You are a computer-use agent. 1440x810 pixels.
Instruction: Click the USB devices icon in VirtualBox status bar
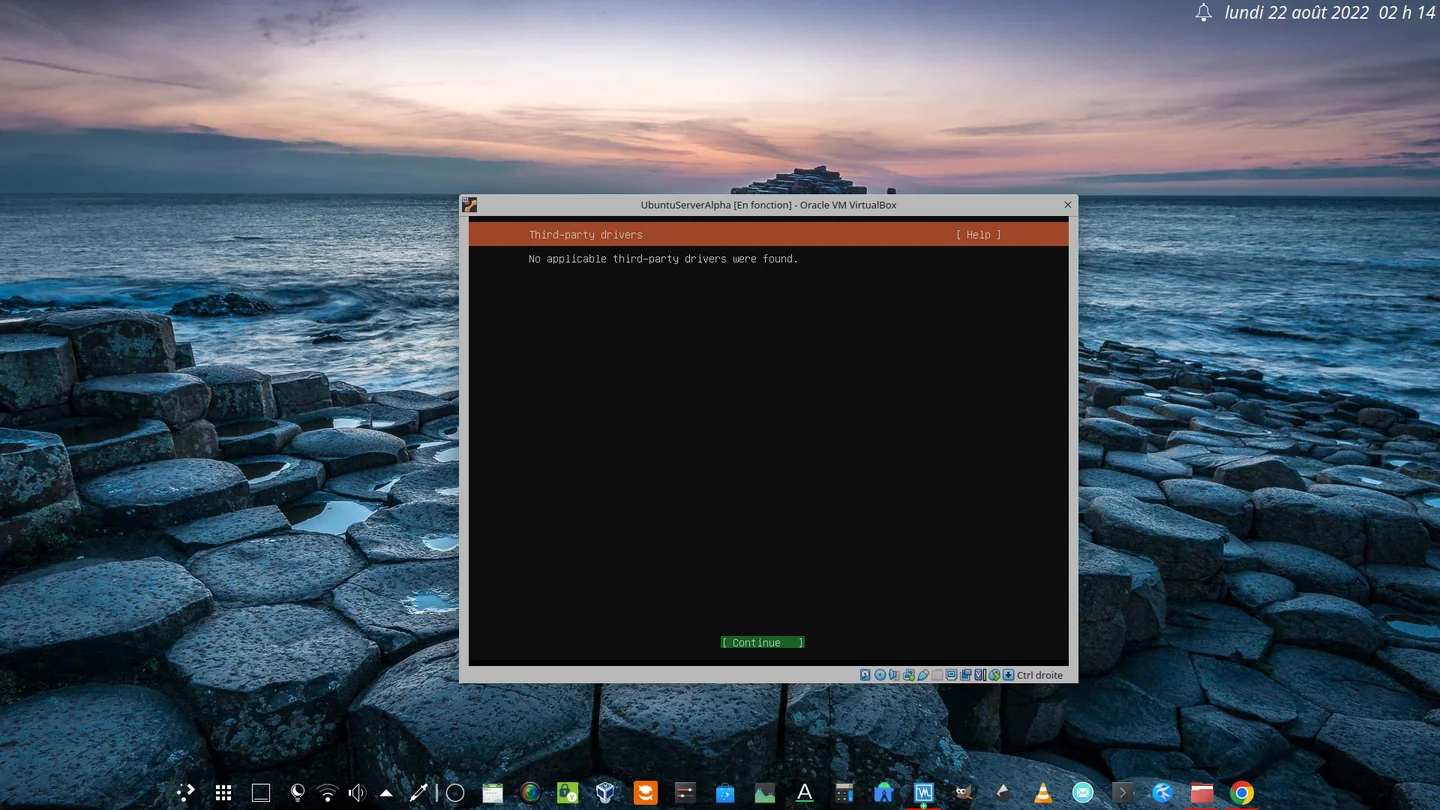[x=923, y=675]
